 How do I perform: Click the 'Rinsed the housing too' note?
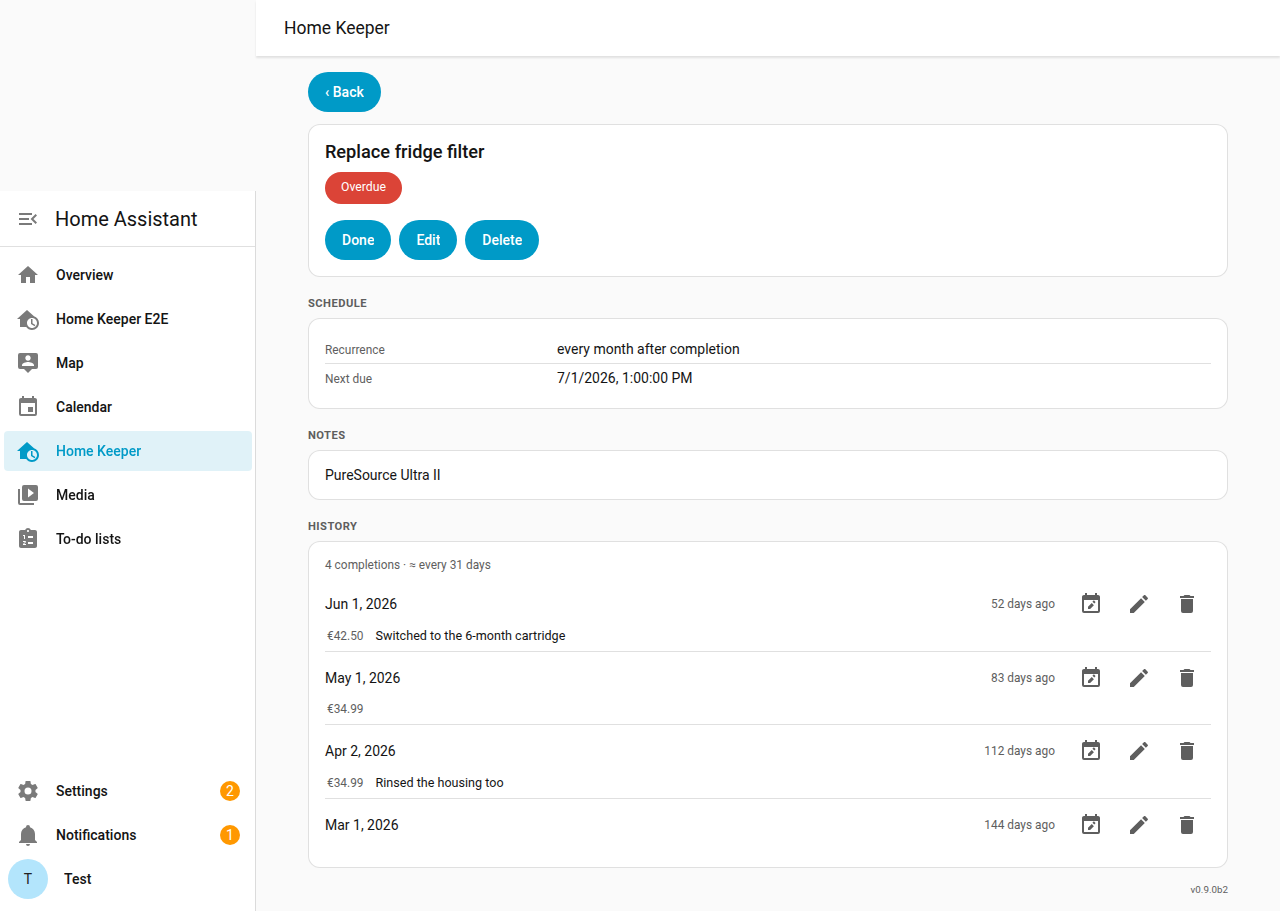coord(440,783)
